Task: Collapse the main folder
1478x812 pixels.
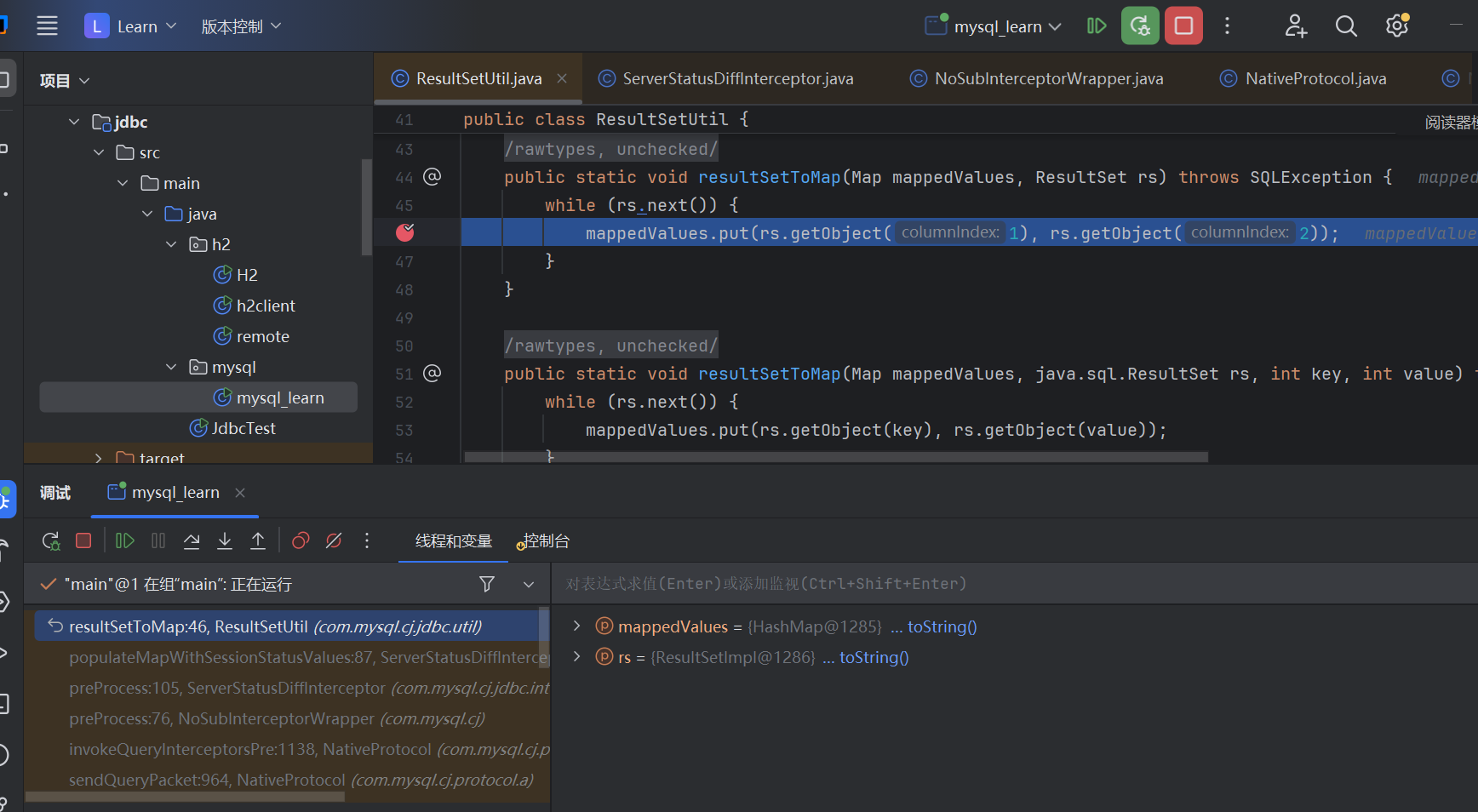Action: (x=123, y=183)
